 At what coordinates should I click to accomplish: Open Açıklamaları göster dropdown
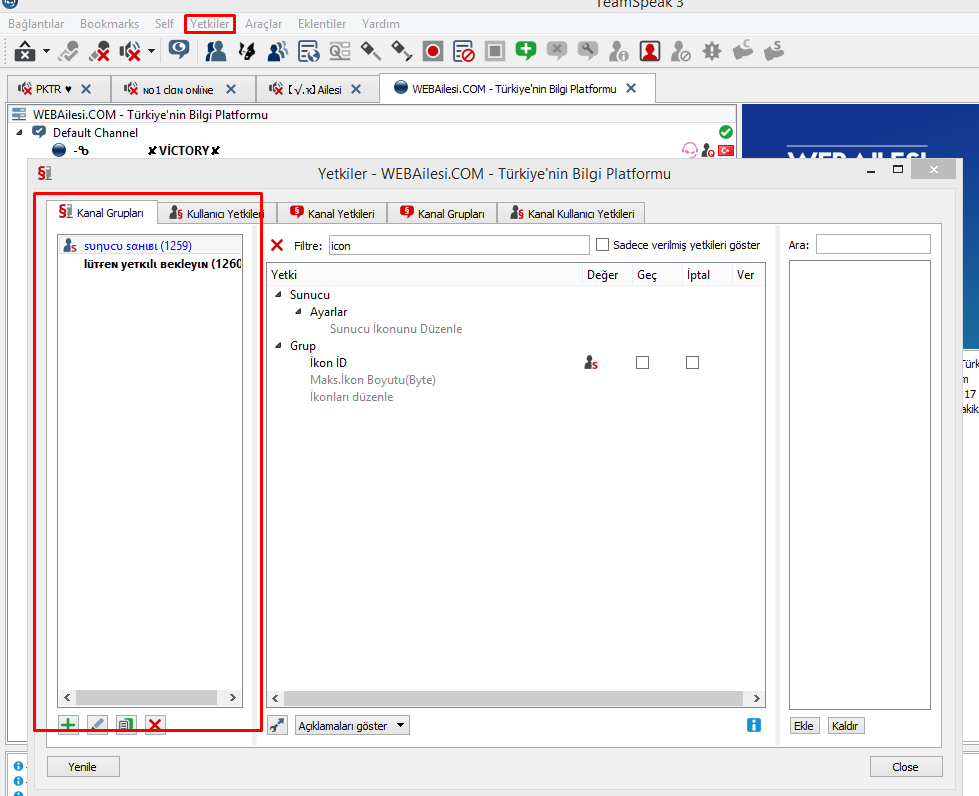pos(352,725)
